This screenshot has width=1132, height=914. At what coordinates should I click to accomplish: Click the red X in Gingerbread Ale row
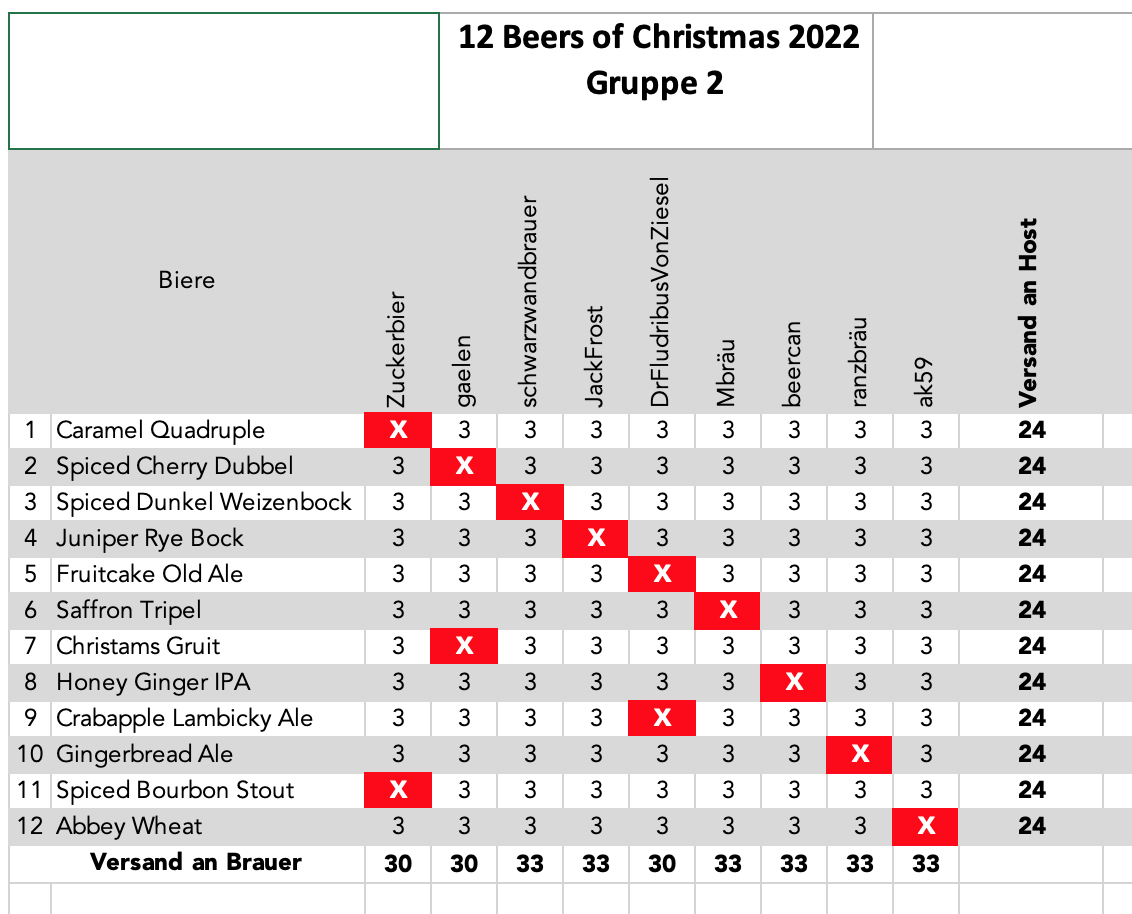coord(859,754)
